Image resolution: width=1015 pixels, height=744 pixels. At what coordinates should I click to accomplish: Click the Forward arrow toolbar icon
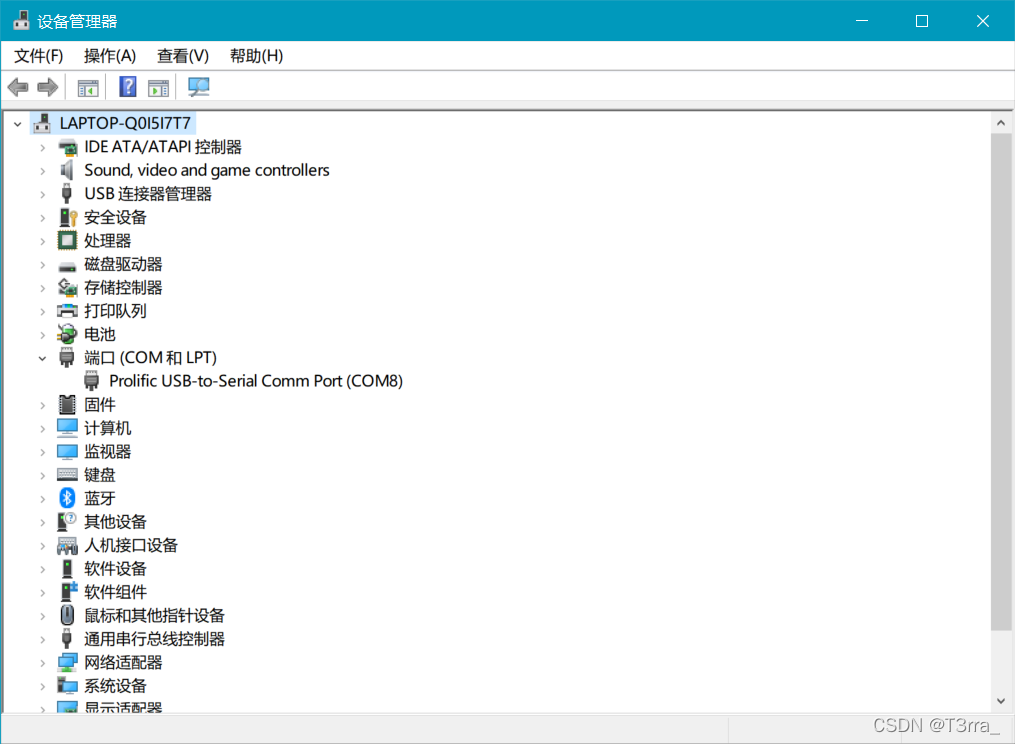coord(48,87)
